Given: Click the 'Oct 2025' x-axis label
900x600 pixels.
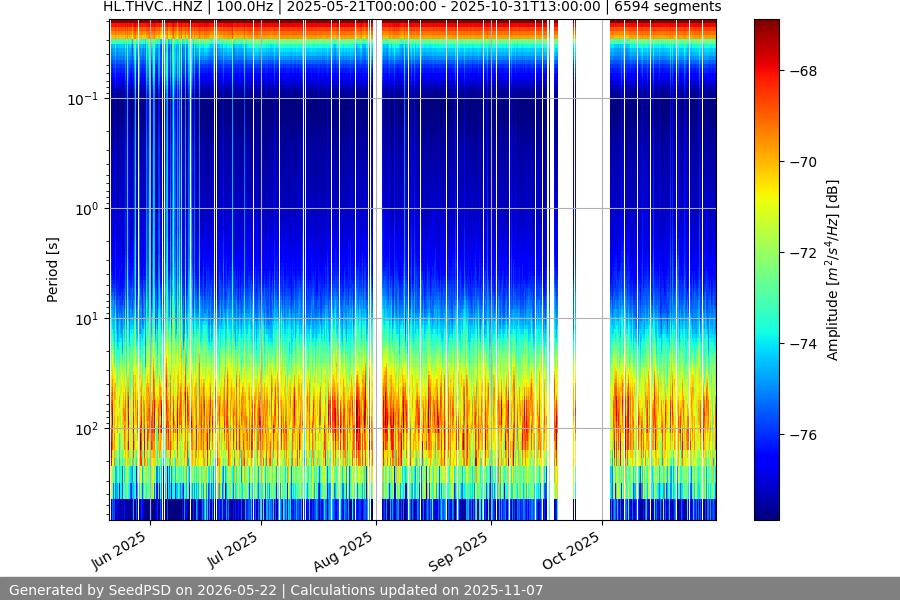Looking at the screenshot, I should (x=571, y=550).
